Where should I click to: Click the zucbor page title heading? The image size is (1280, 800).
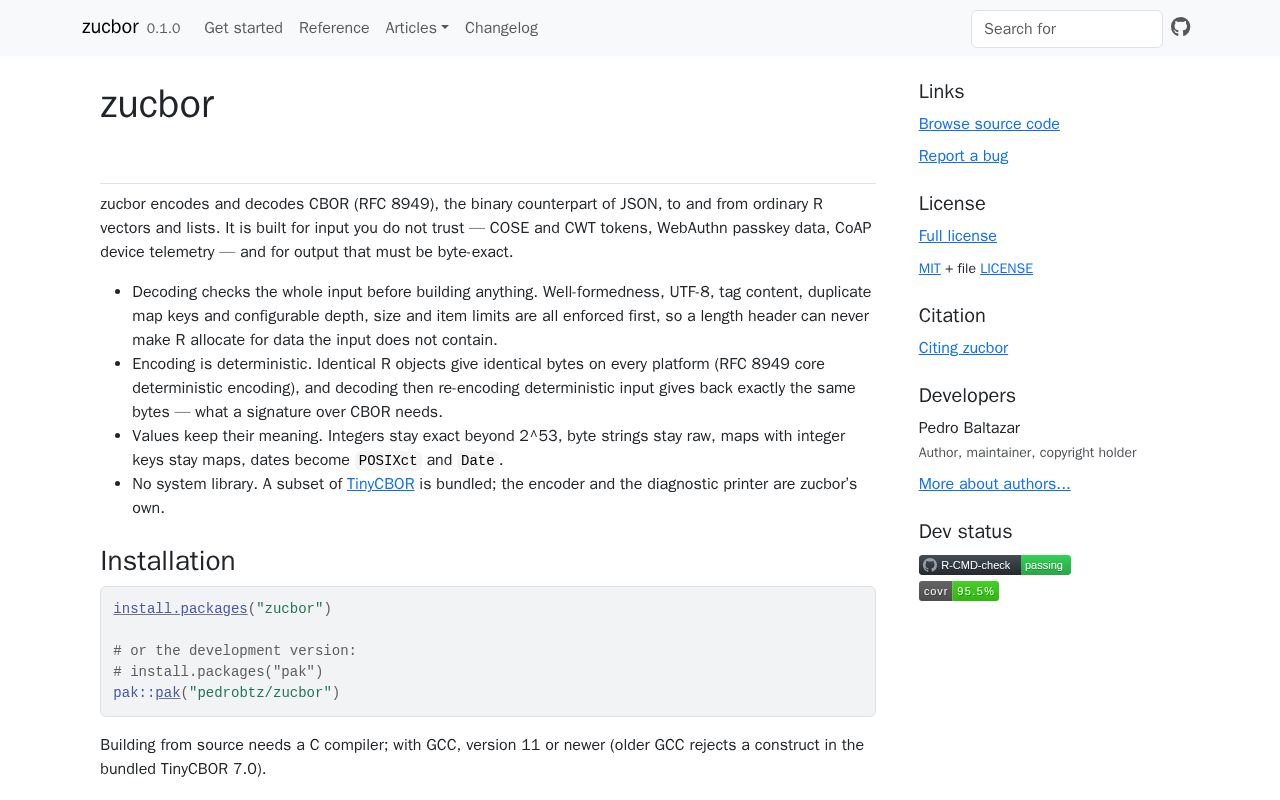157,104
